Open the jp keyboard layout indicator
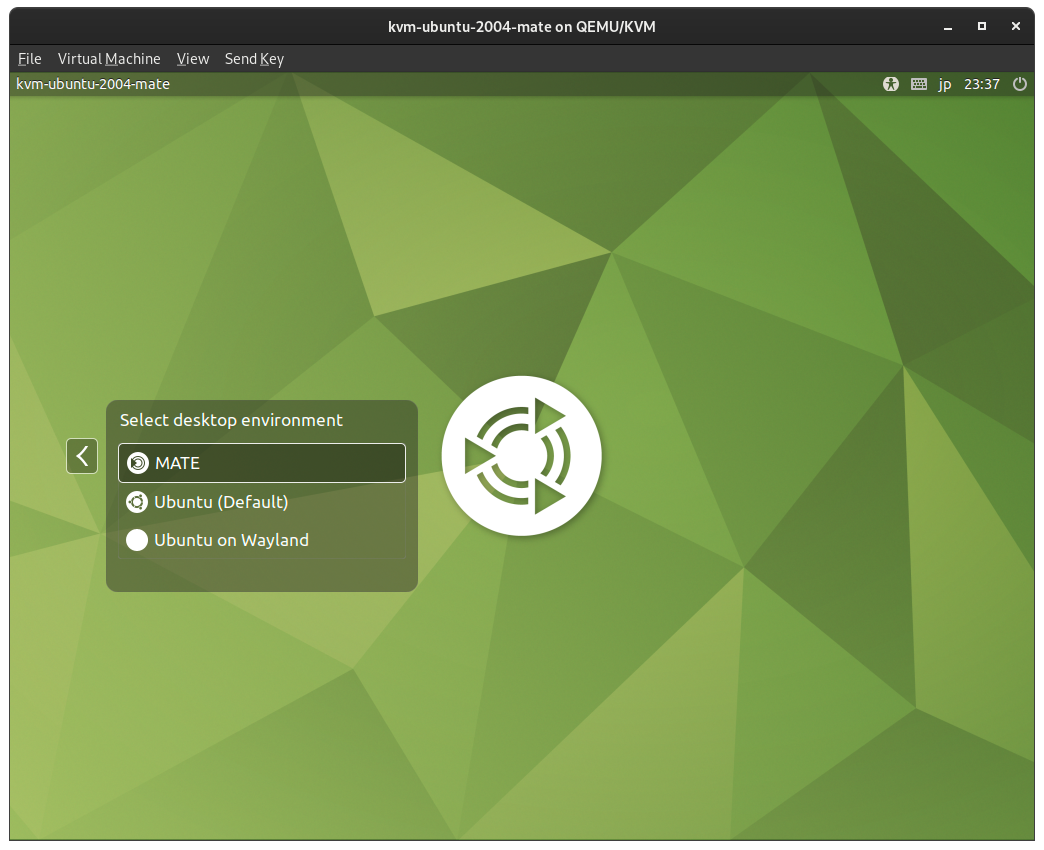 click(x=945, y=85)
